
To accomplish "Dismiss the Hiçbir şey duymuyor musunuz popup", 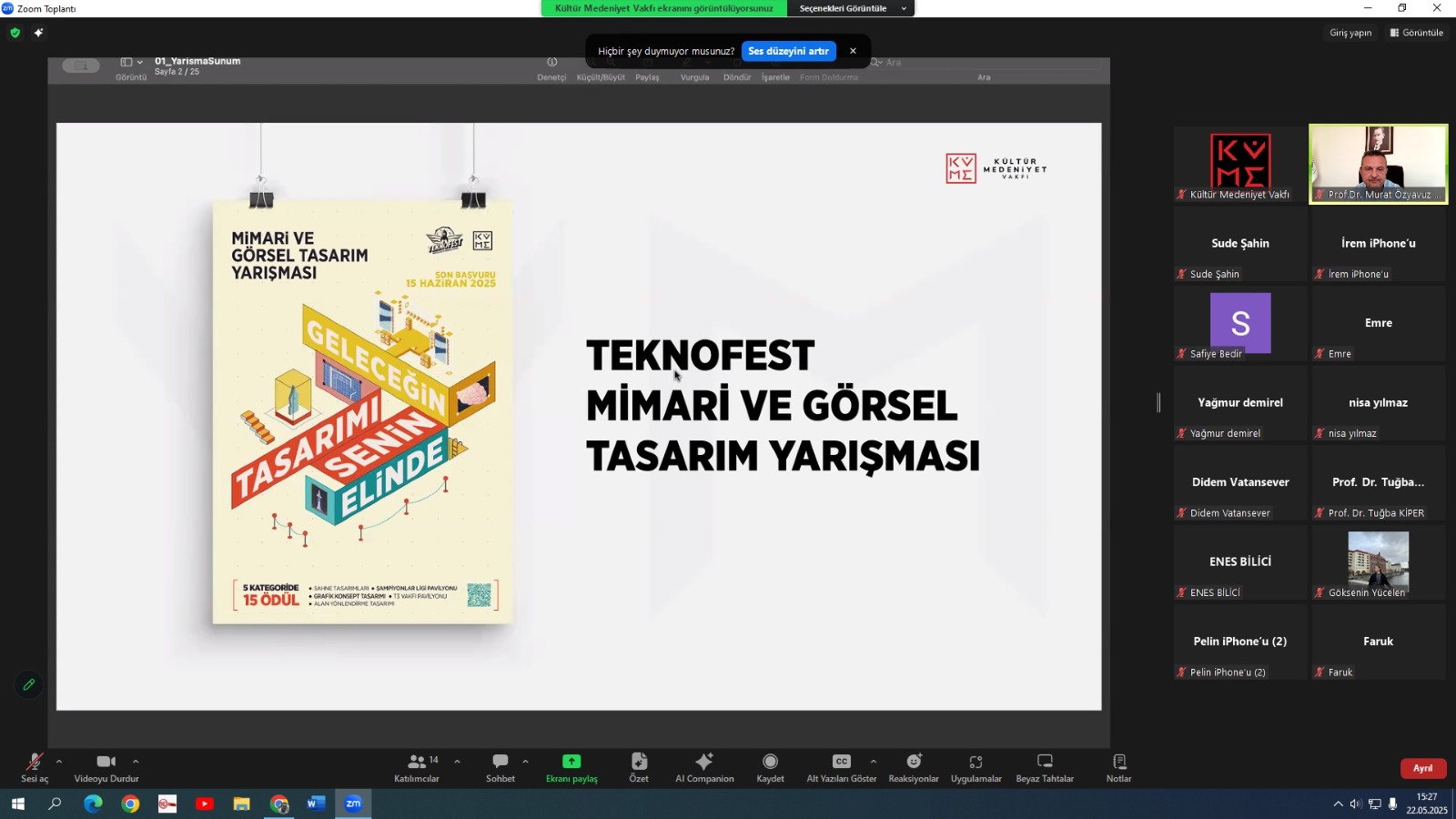I will click(x=853, y=51).
